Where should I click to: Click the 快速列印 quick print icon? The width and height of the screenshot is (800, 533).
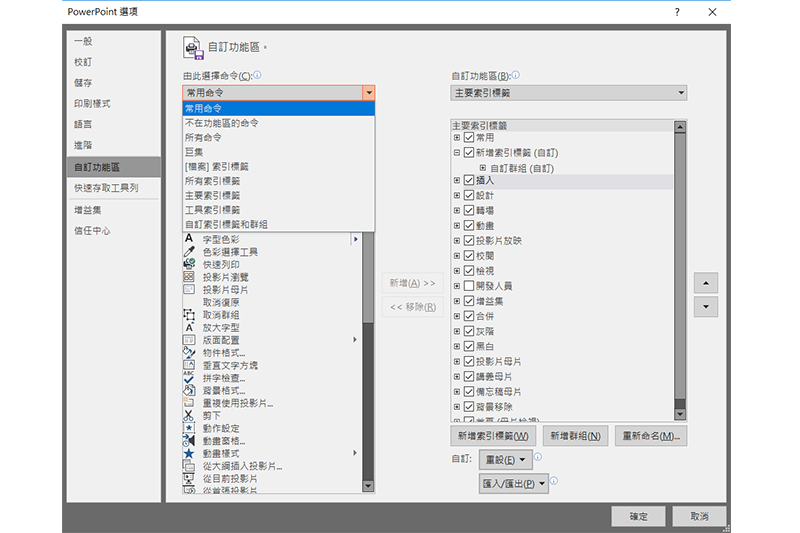(189, 264)
